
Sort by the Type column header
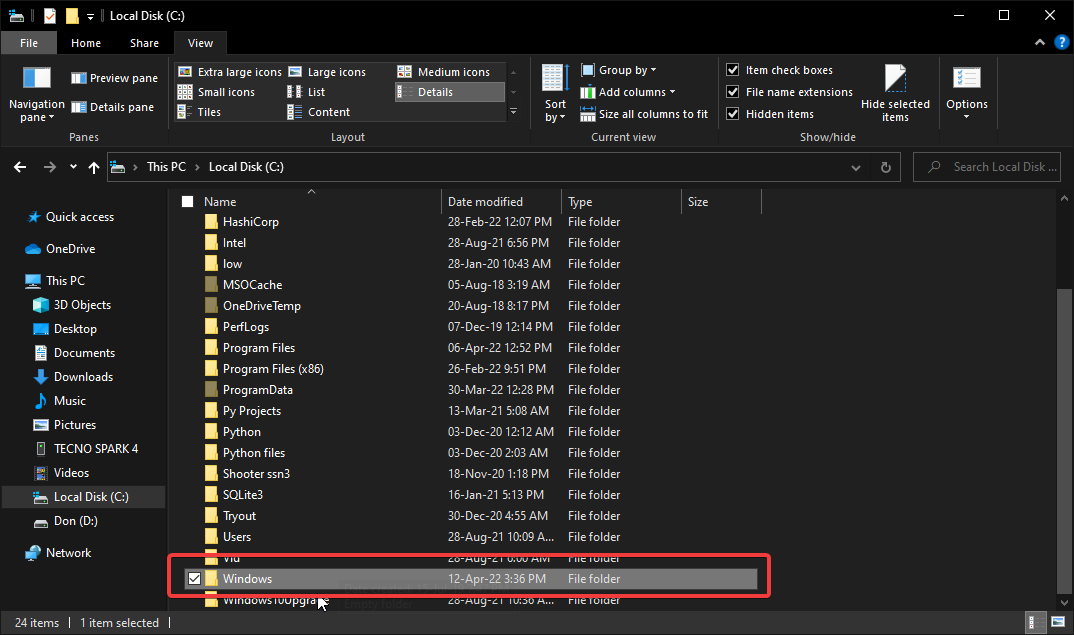pos(622,201)
